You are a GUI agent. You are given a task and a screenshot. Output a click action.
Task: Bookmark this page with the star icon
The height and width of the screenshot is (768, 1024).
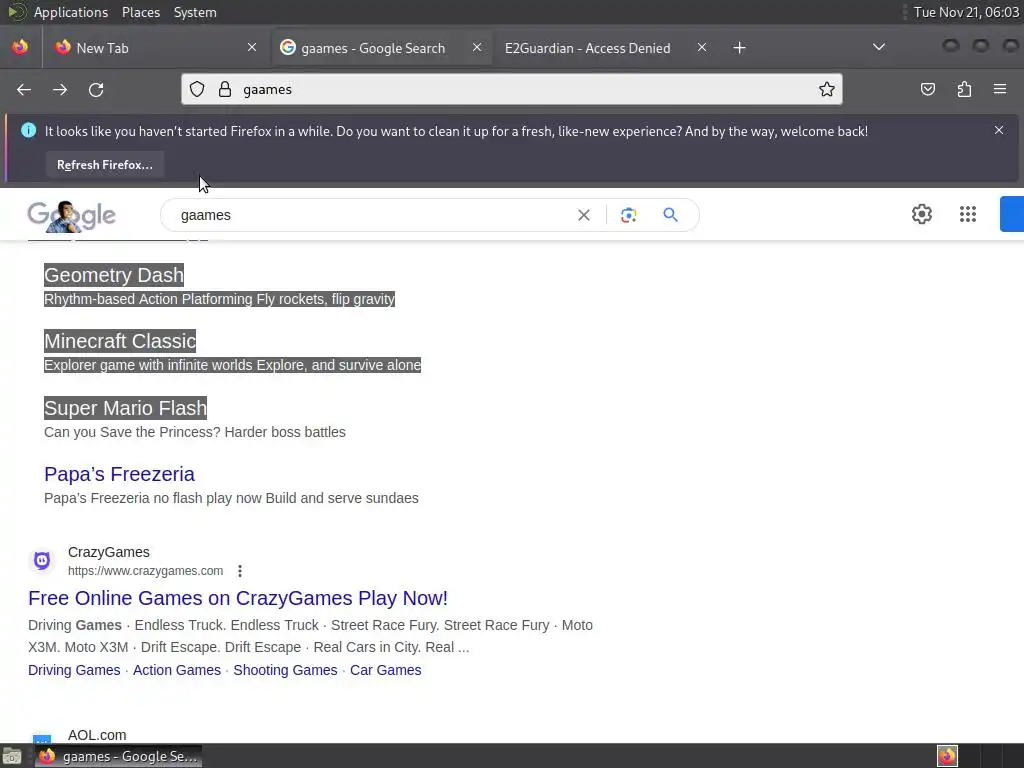[x=826, y=89]
